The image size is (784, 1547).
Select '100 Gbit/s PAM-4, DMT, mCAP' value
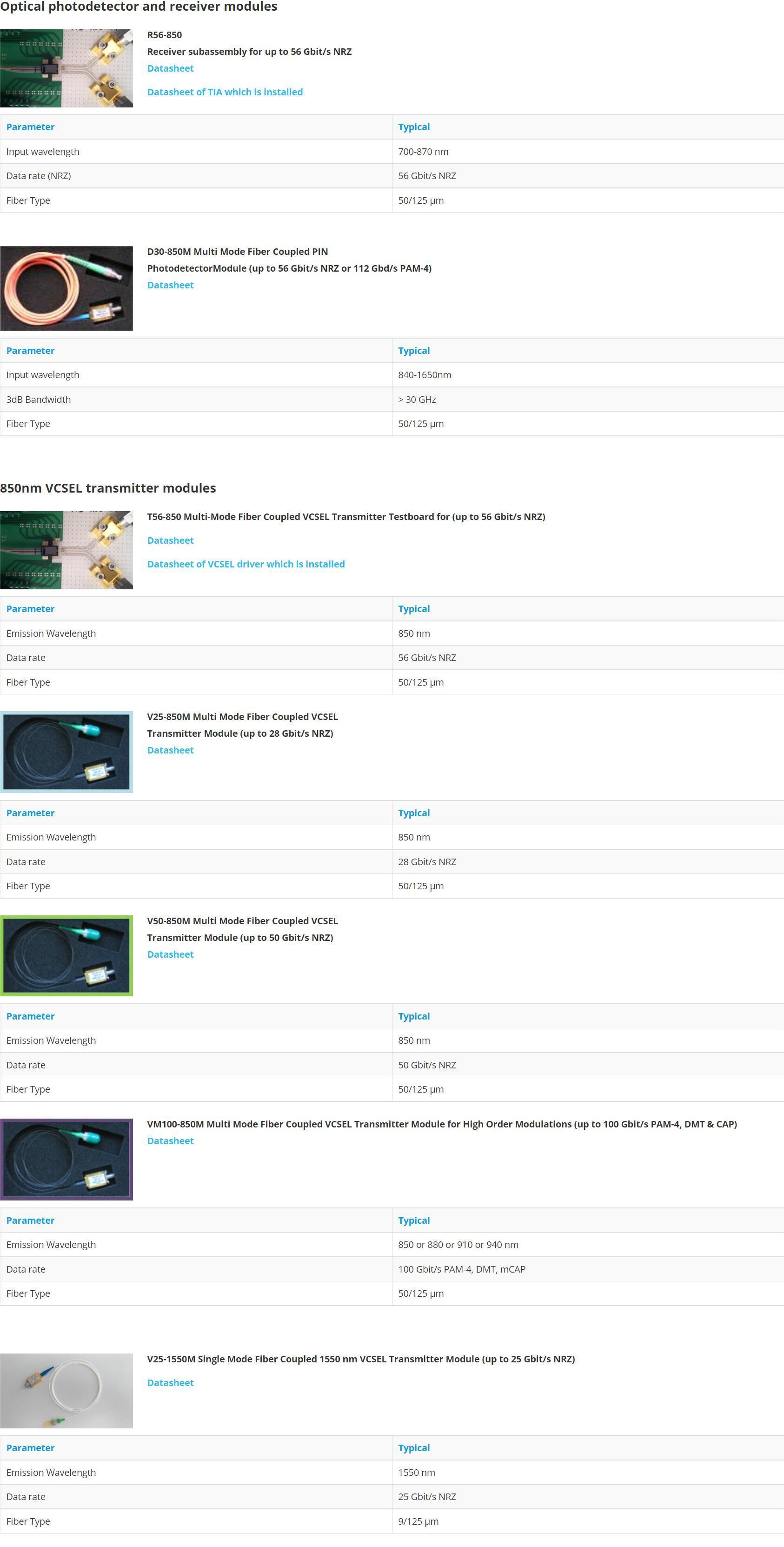pos(462,1269)
